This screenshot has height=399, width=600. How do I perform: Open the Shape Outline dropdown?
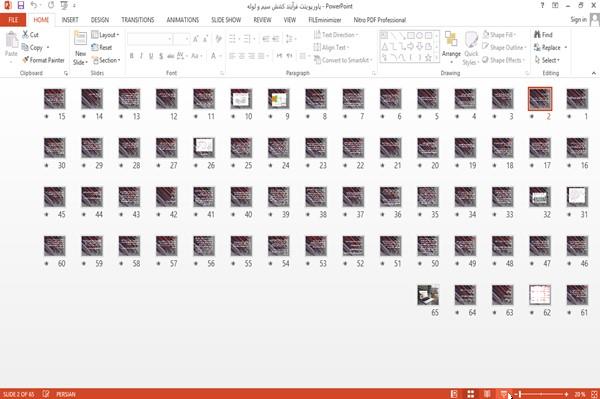504,47
